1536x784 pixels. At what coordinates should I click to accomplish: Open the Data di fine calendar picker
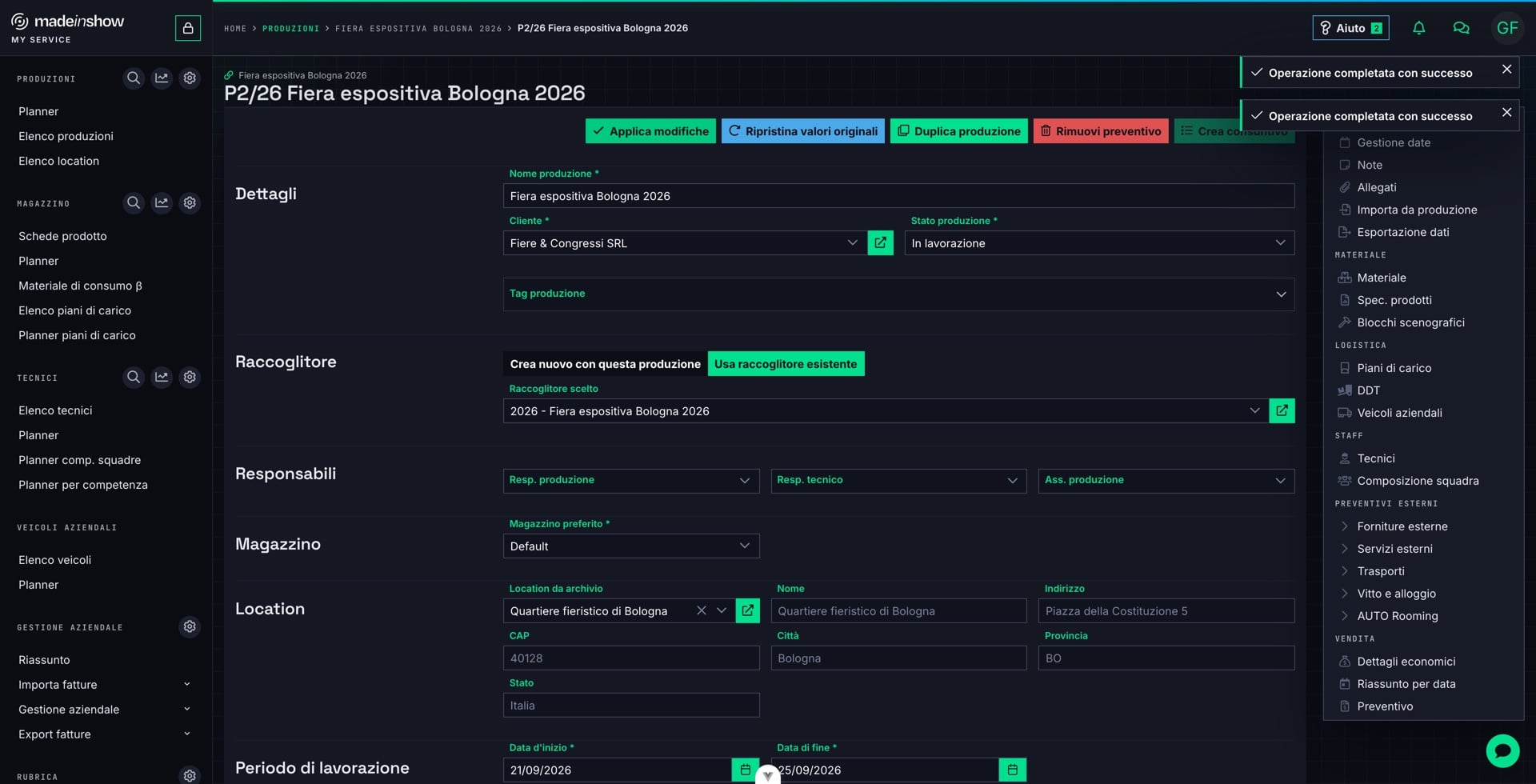click(x=1012, y=770)
